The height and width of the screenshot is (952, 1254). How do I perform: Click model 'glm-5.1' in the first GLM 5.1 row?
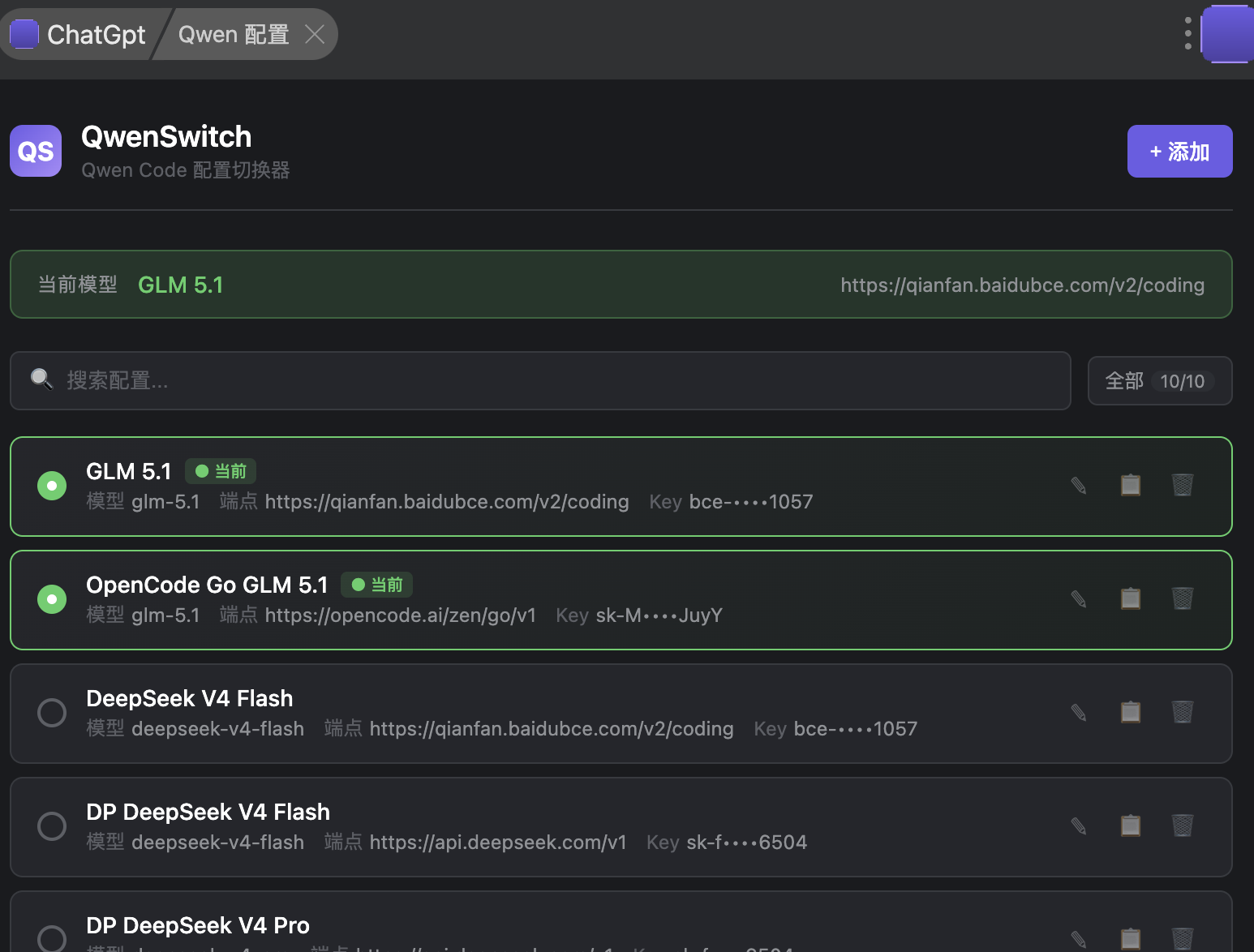tap(165, 502)
